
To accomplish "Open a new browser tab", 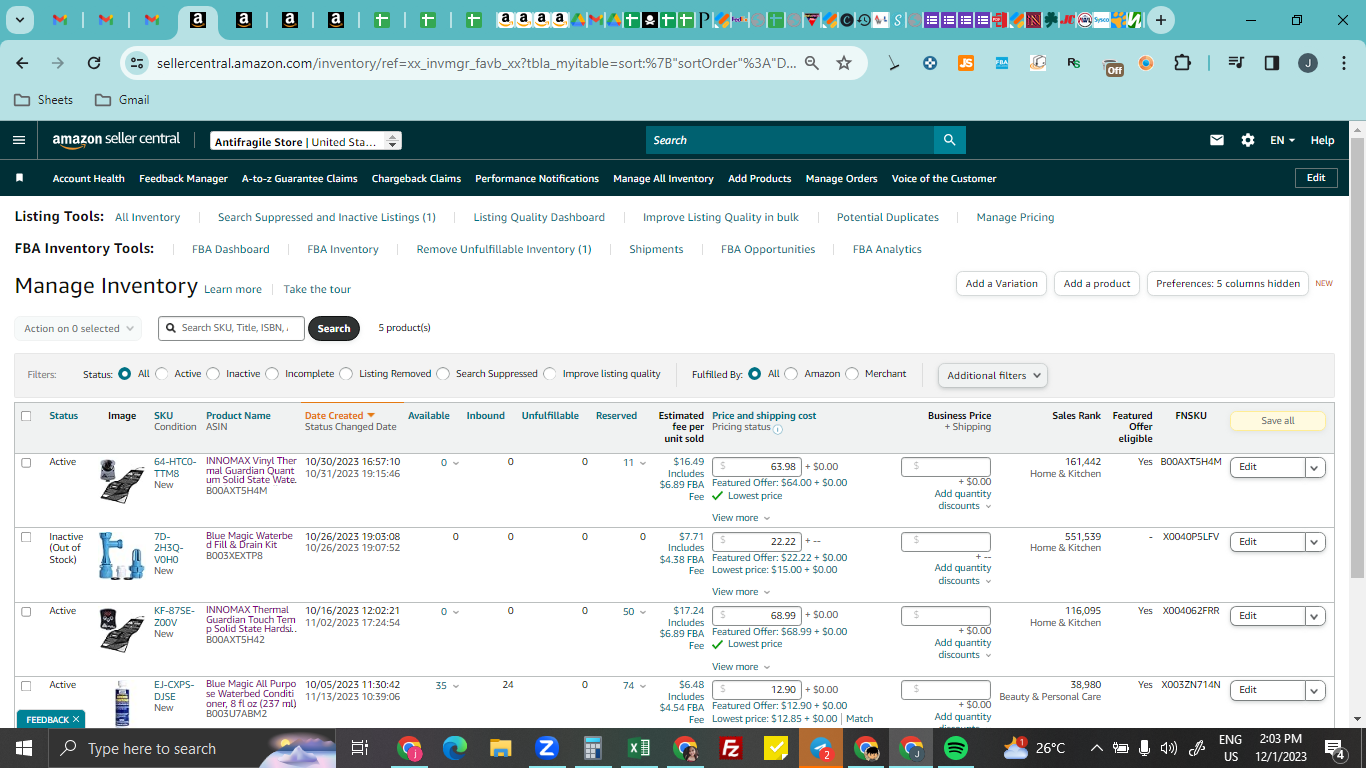I will pyautogui.click(x=1160, y=20).
